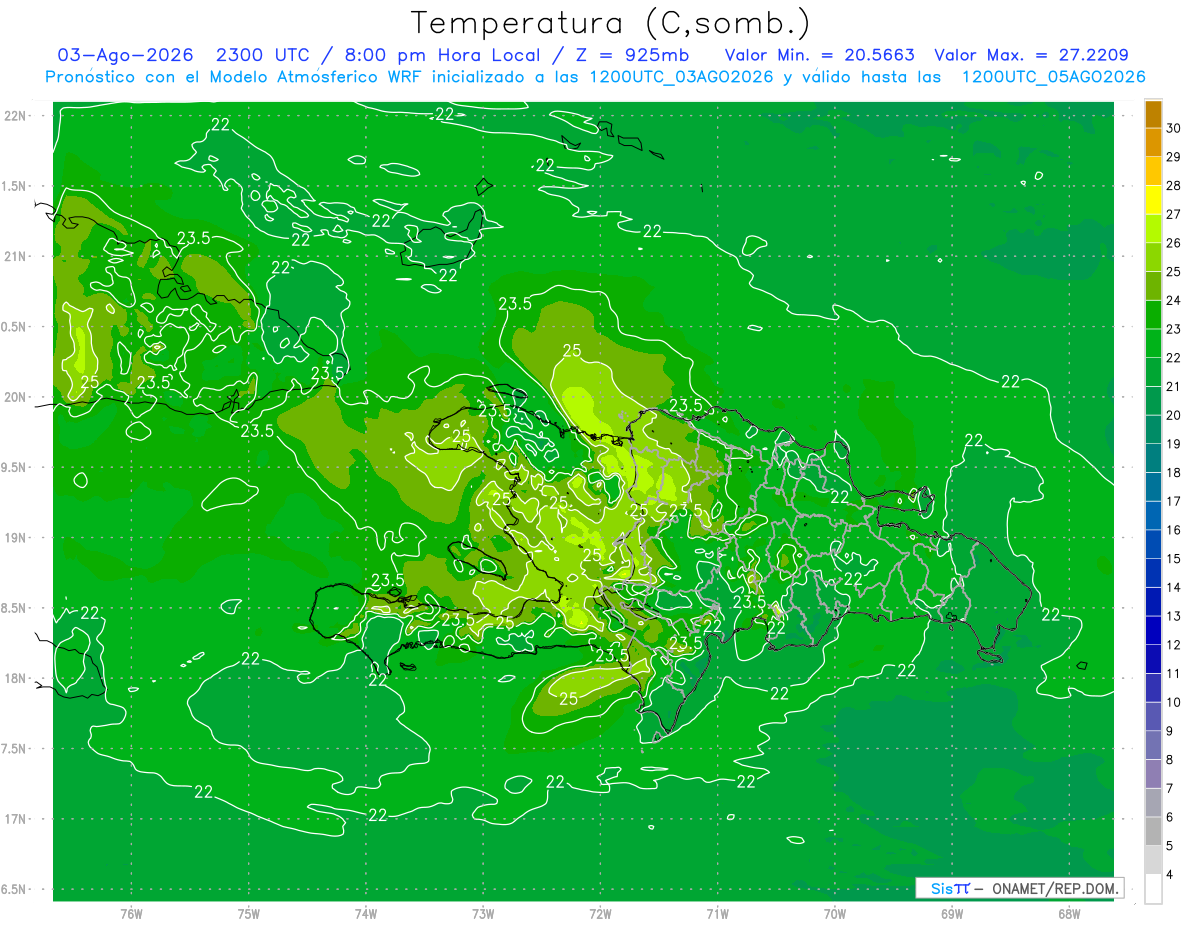Click the '8.5N' latitude axis label
The height and width of the screenshot is (927, 1200).
tap(15, 608)
